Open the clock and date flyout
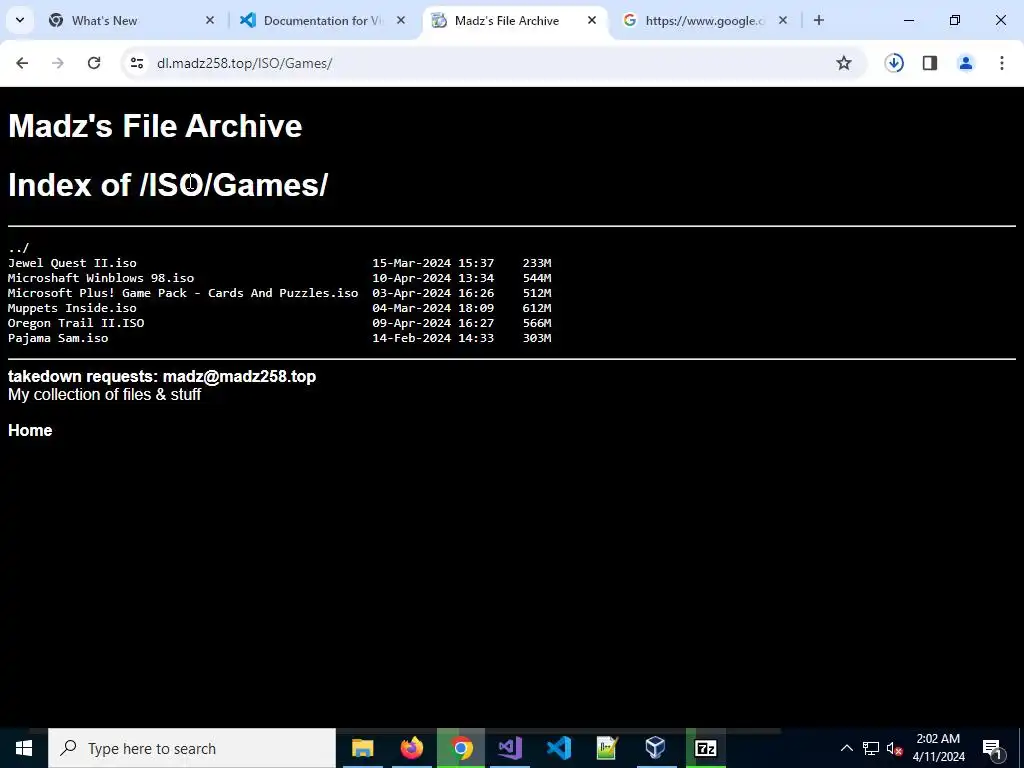 [938, 748]
